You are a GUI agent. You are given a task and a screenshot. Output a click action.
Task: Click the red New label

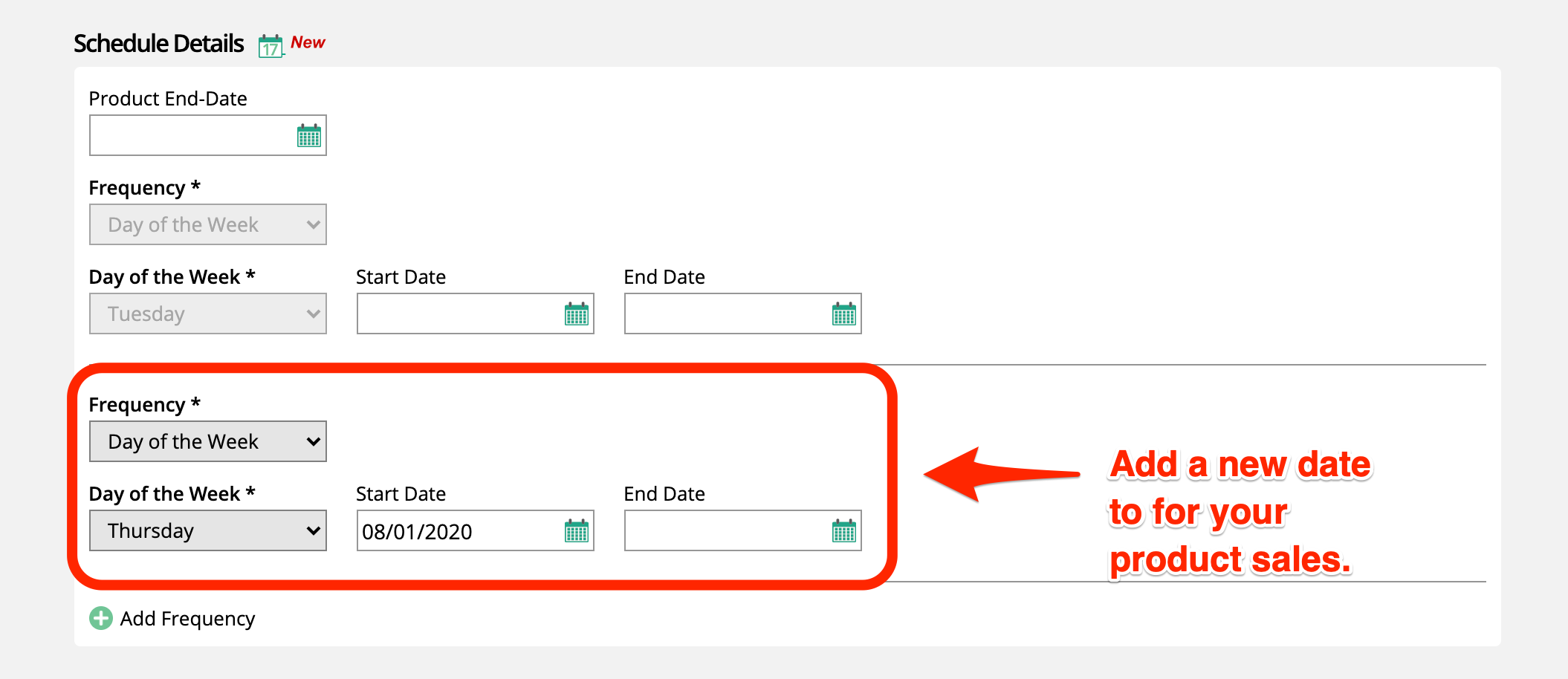308,42
